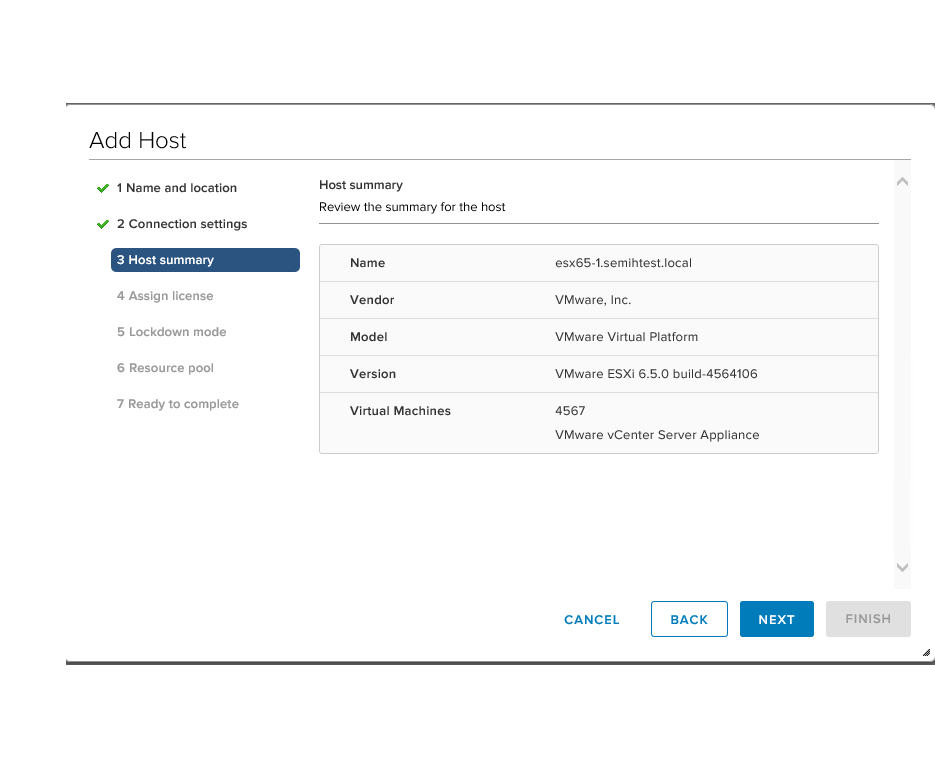Click the ESXi 6.5.0 build version value
The width and height of the screenshot is (935, 765).
pos(655,374)
